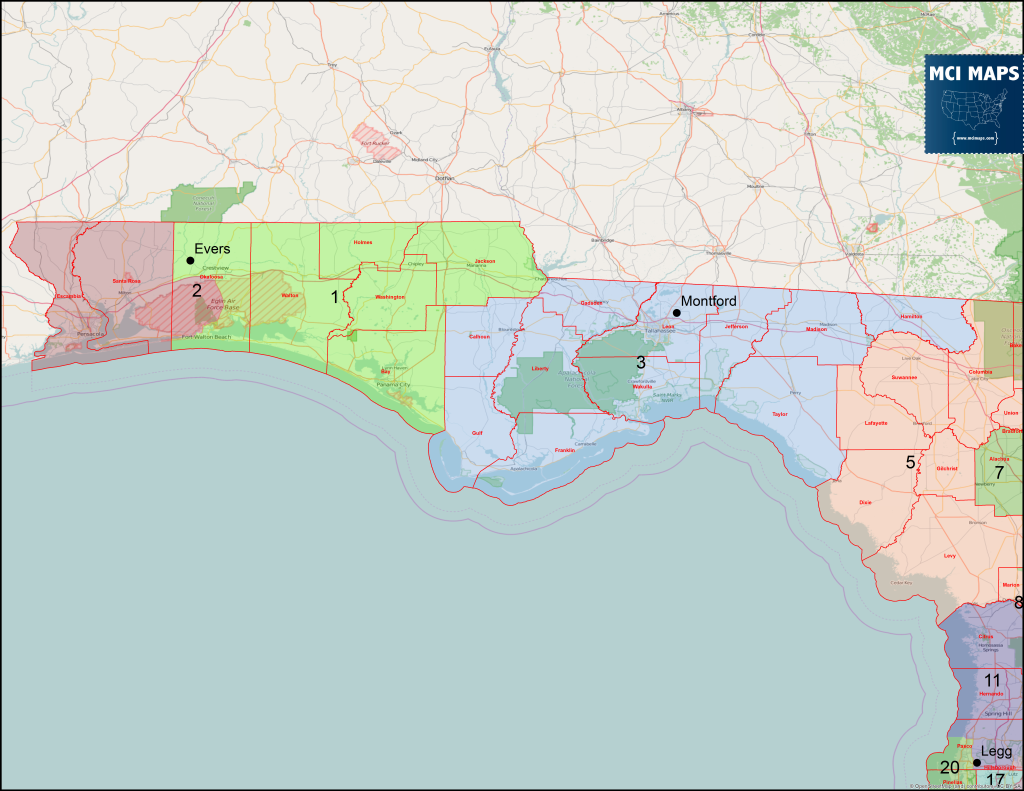Select the 'Montford' name label
Image resolution: width=1024 pixels, height=791 pixels.
tap(709, 301)
